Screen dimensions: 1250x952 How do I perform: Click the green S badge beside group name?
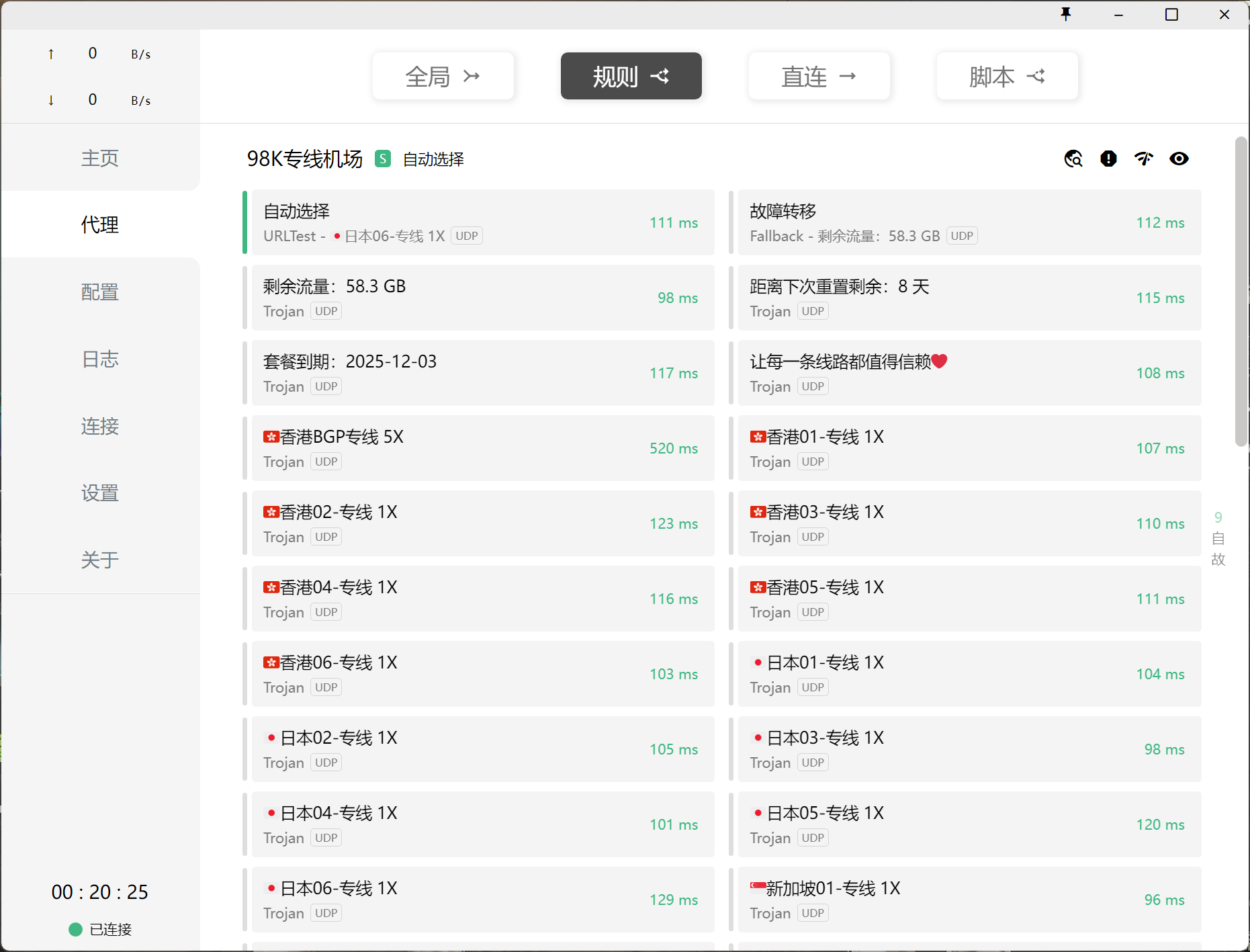(383, 159)
